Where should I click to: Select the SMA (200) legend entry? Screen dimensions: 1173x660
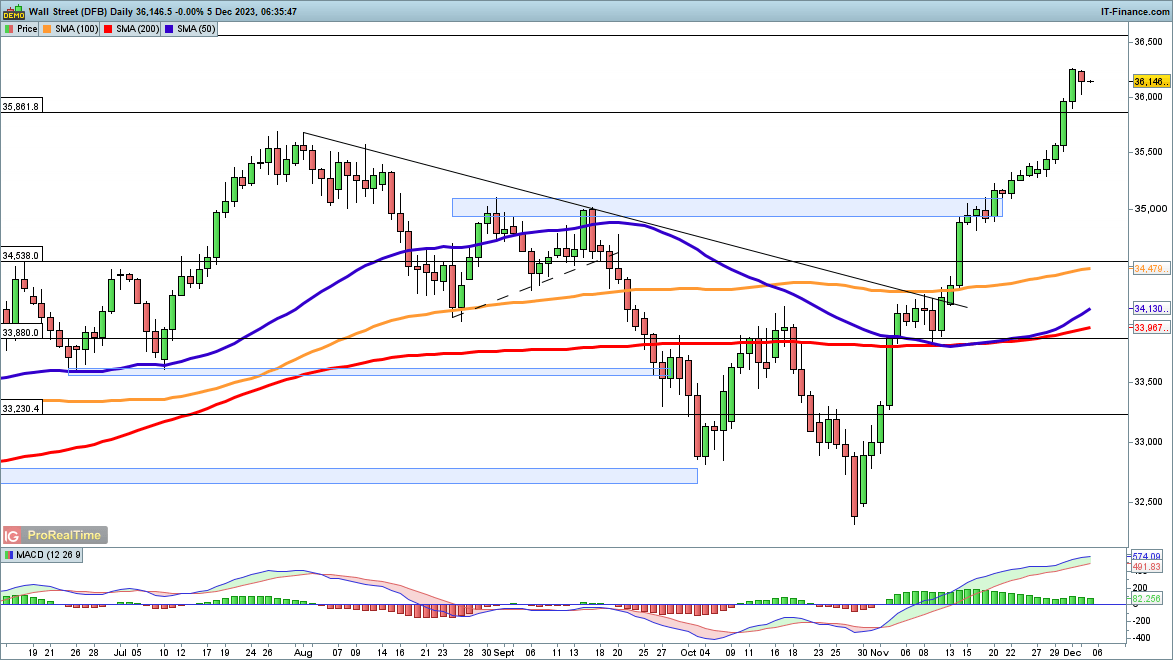[132, 29]
